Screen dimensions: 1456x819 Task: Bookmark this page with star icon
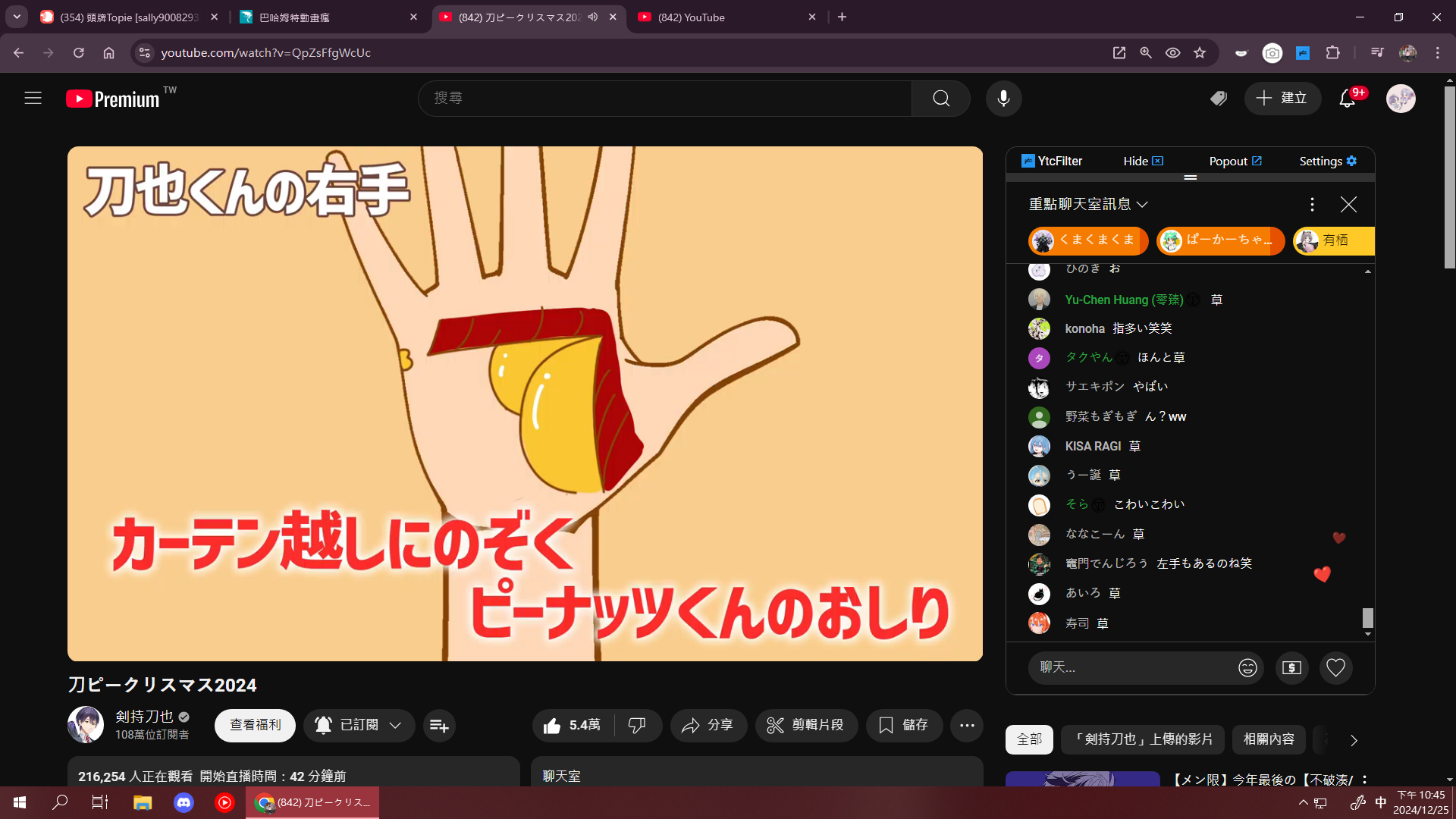coord(1200,52)
